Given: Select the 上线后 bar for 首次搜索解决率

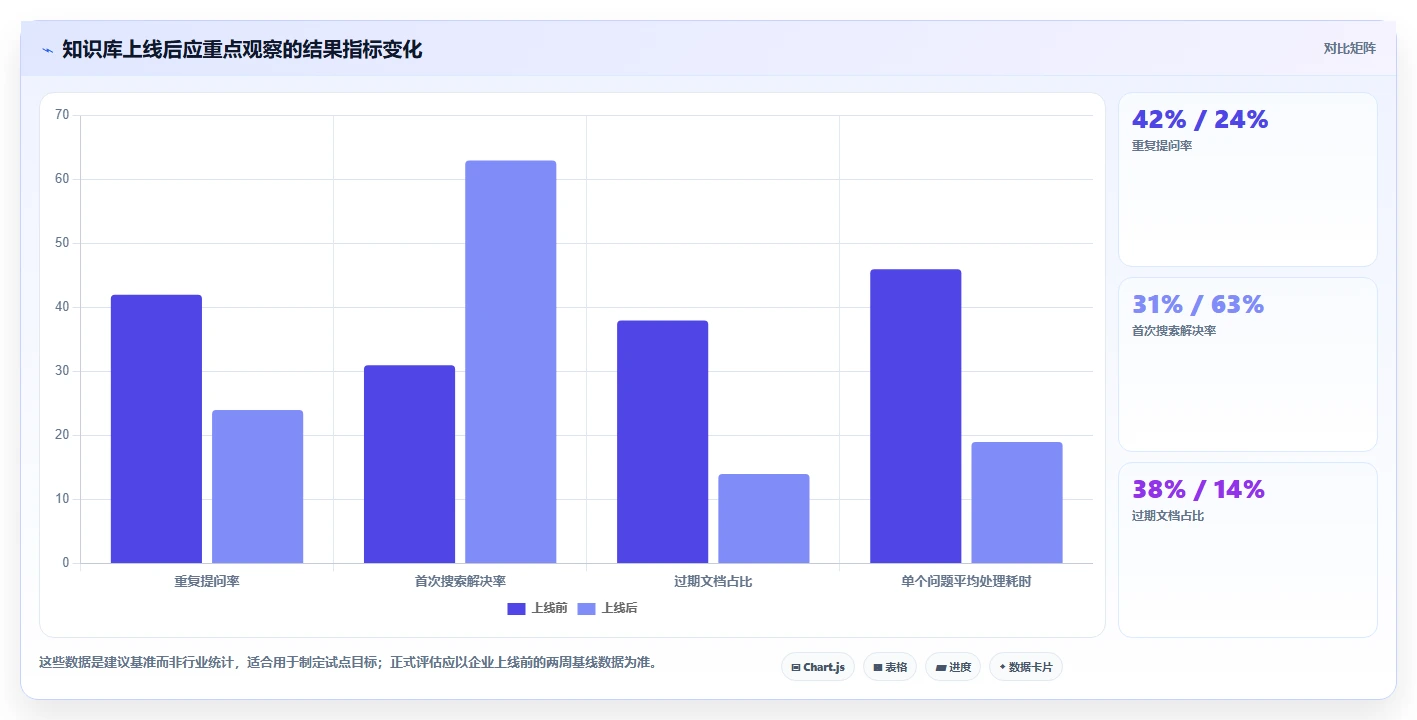Looking at the screenshot, I should pos(510,362).
